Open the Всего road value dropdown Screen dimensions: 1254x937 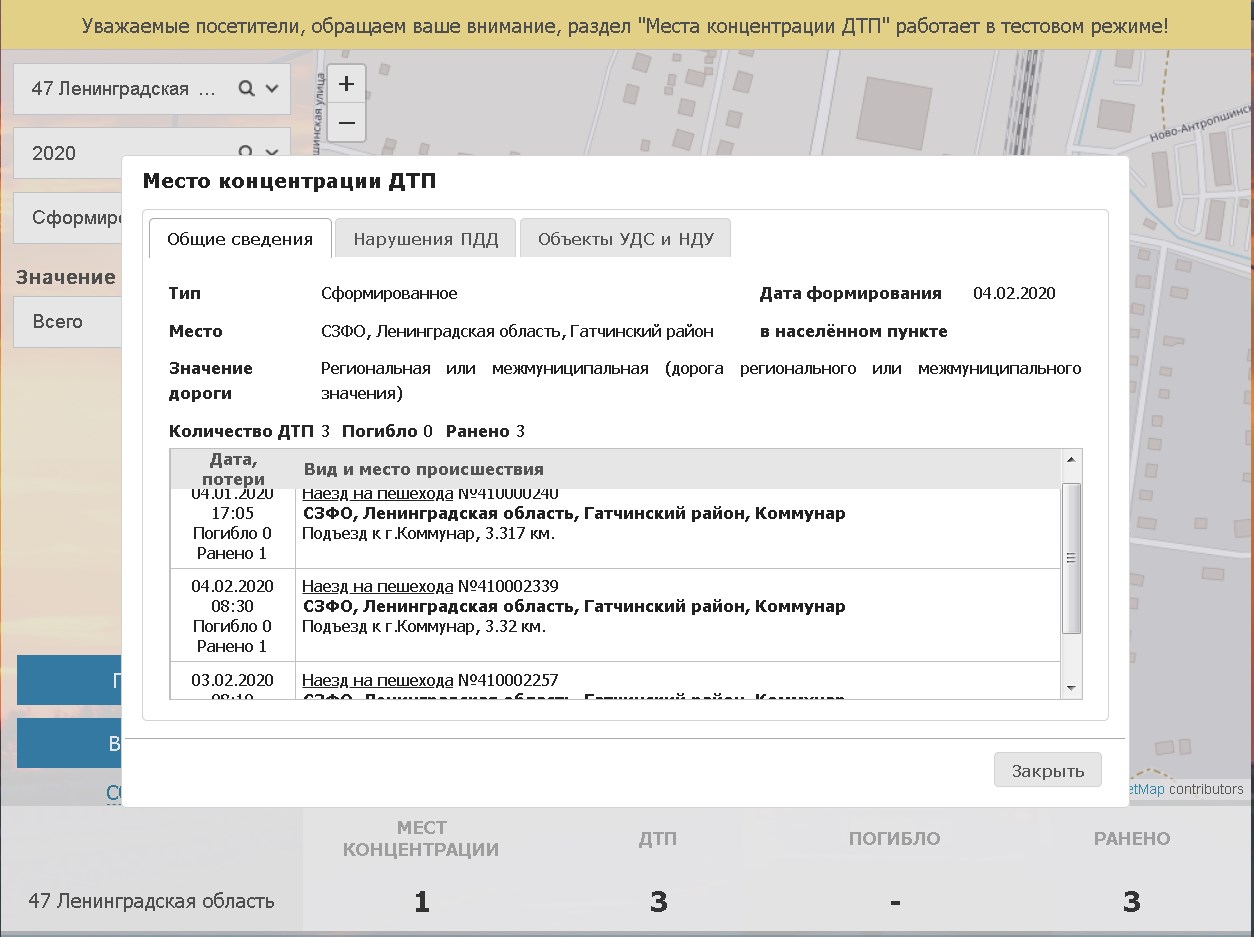coord(68,321)
